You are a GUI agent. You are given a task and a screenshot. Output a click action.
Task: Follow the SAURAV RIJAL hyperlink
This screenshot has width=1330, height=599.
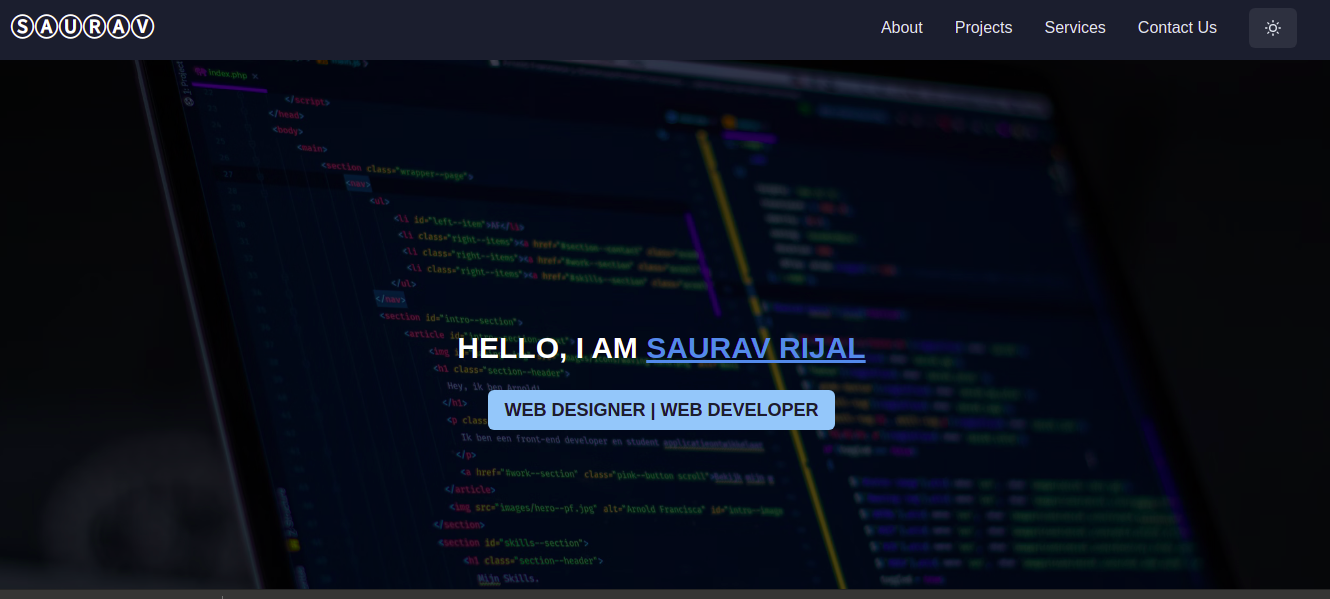755,348
